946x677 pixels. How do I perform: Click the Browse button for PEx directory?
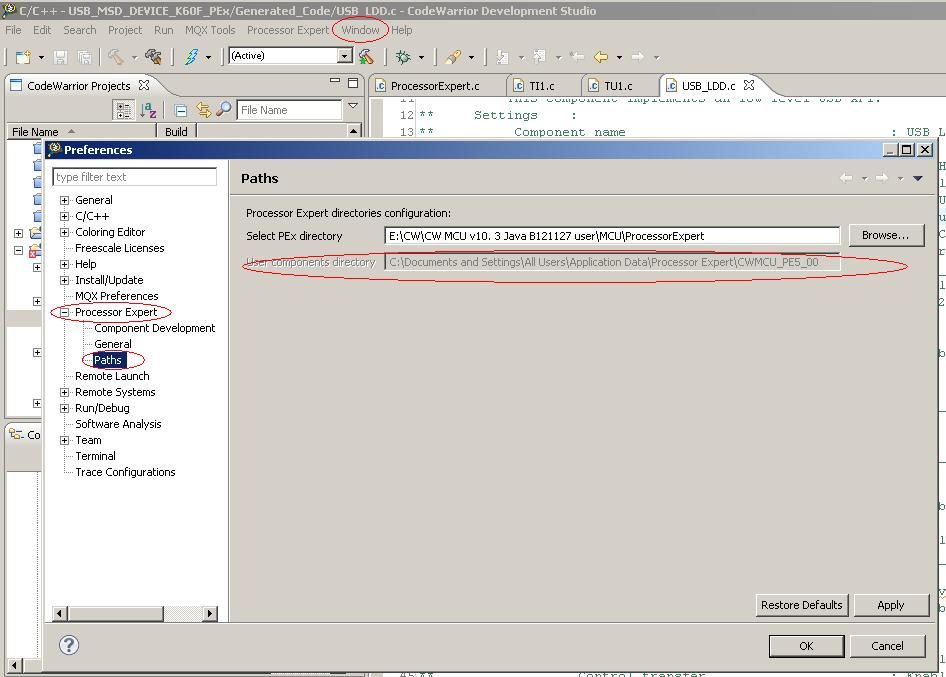[x=885, y=235]
